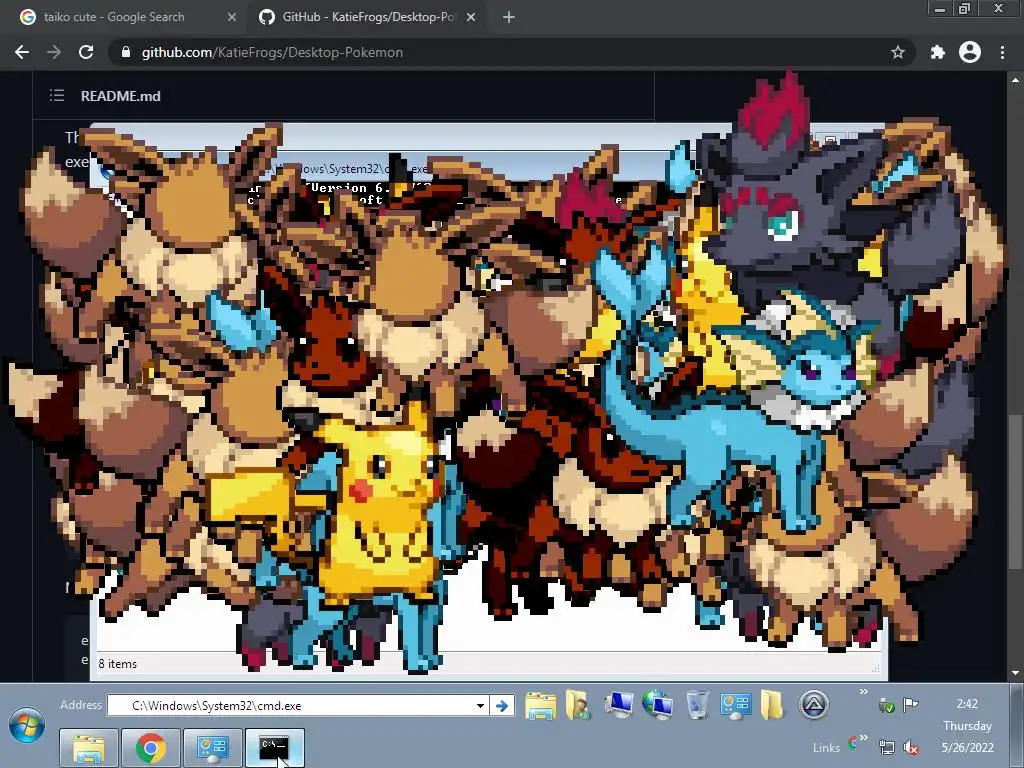Open the Recycle Bin toolbar icon

(x=697, y=705)
